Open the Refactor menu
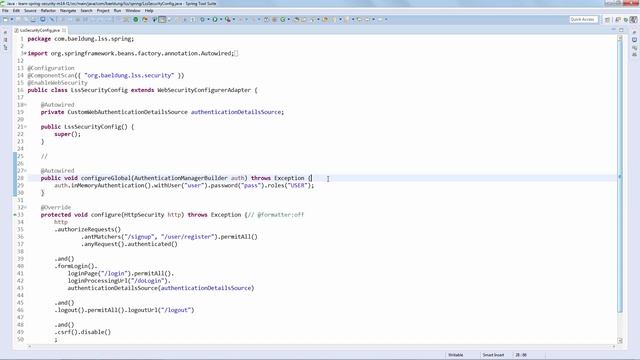The width and height of the screenshot is (640, 360). [48, 11]
